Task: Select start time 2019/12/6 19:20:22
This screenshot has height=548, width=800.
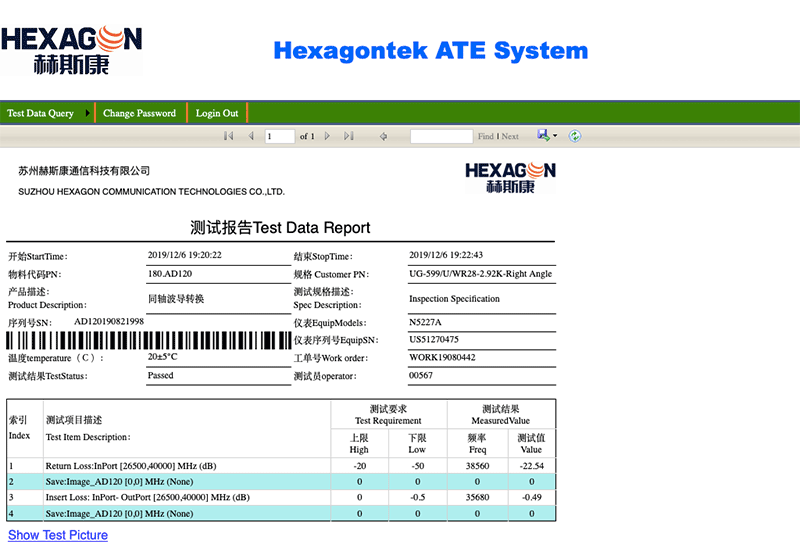Action: click(x=185, y=255)
